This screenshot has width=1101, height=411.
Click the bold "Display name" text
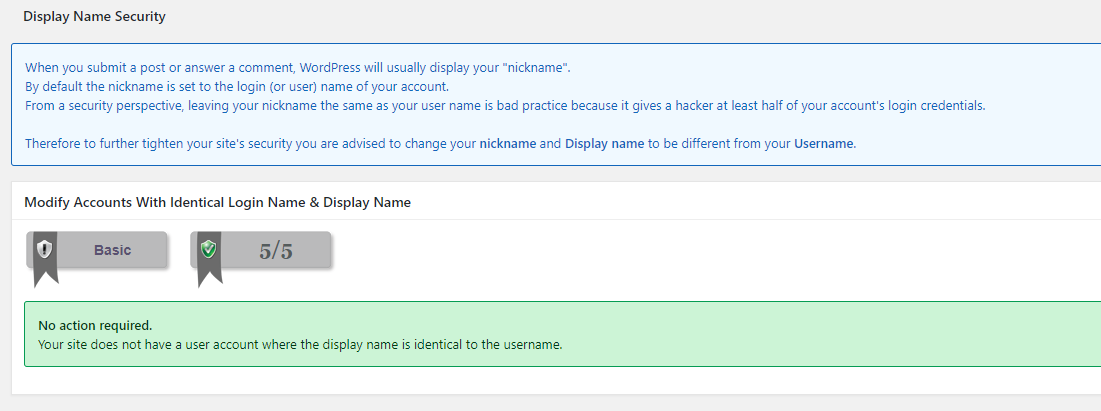604,144
